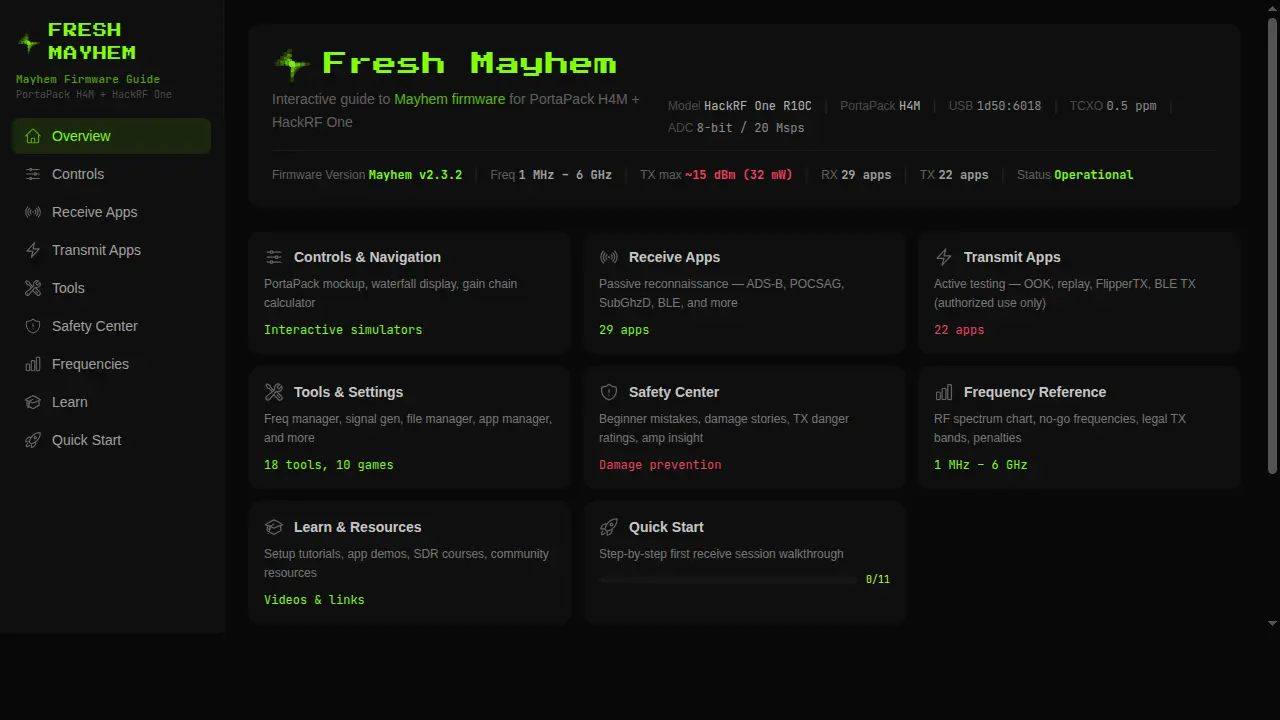The height and width of the screenshot is (720, 1280).
Task: Open the 29 apps receive link
Action: tap(624, 329)
